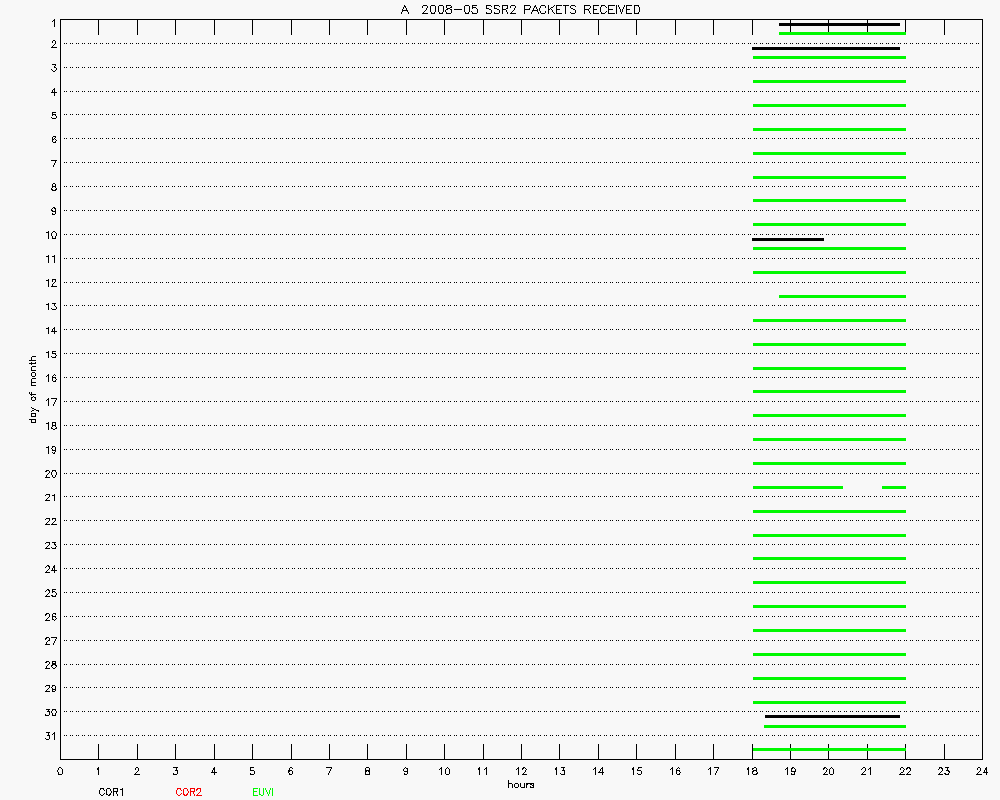The image size is (1000, 800).
Task: Click hour 22 tick label on x-axis
Action: 905,771
